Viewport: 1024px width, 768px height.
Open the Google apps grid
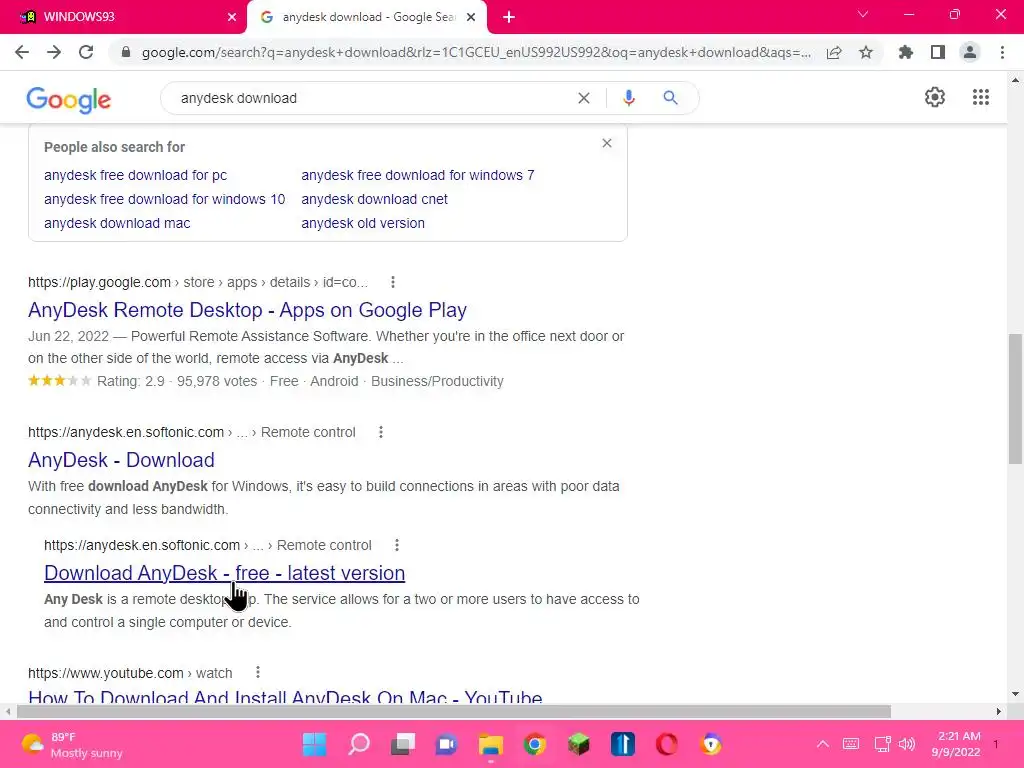click(x=980, y=97)
